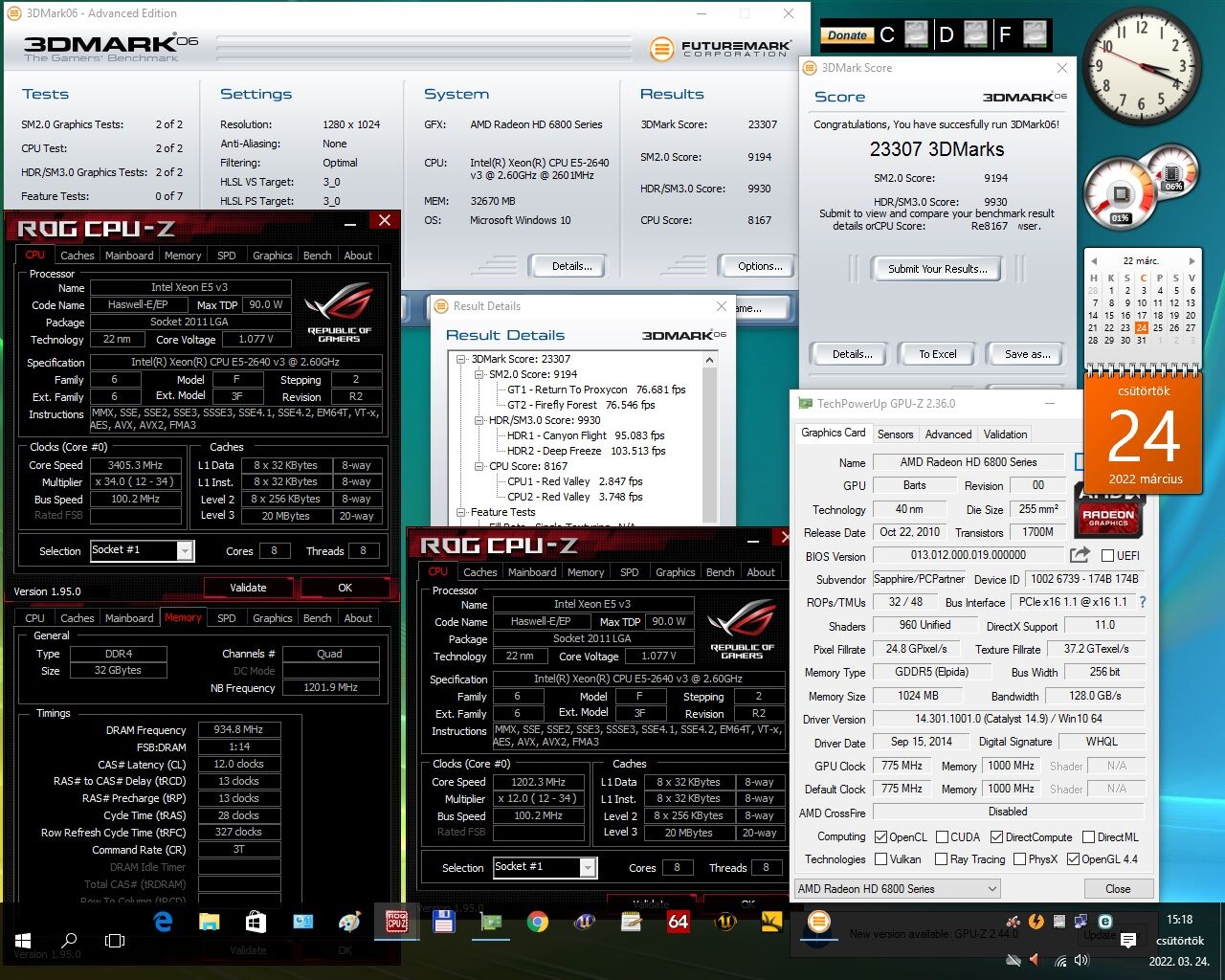The height and width of the screenshot is (980, 1225).
Task: Open Socket #1 dropdown in upper CPU-Z window
Action: 185,550
